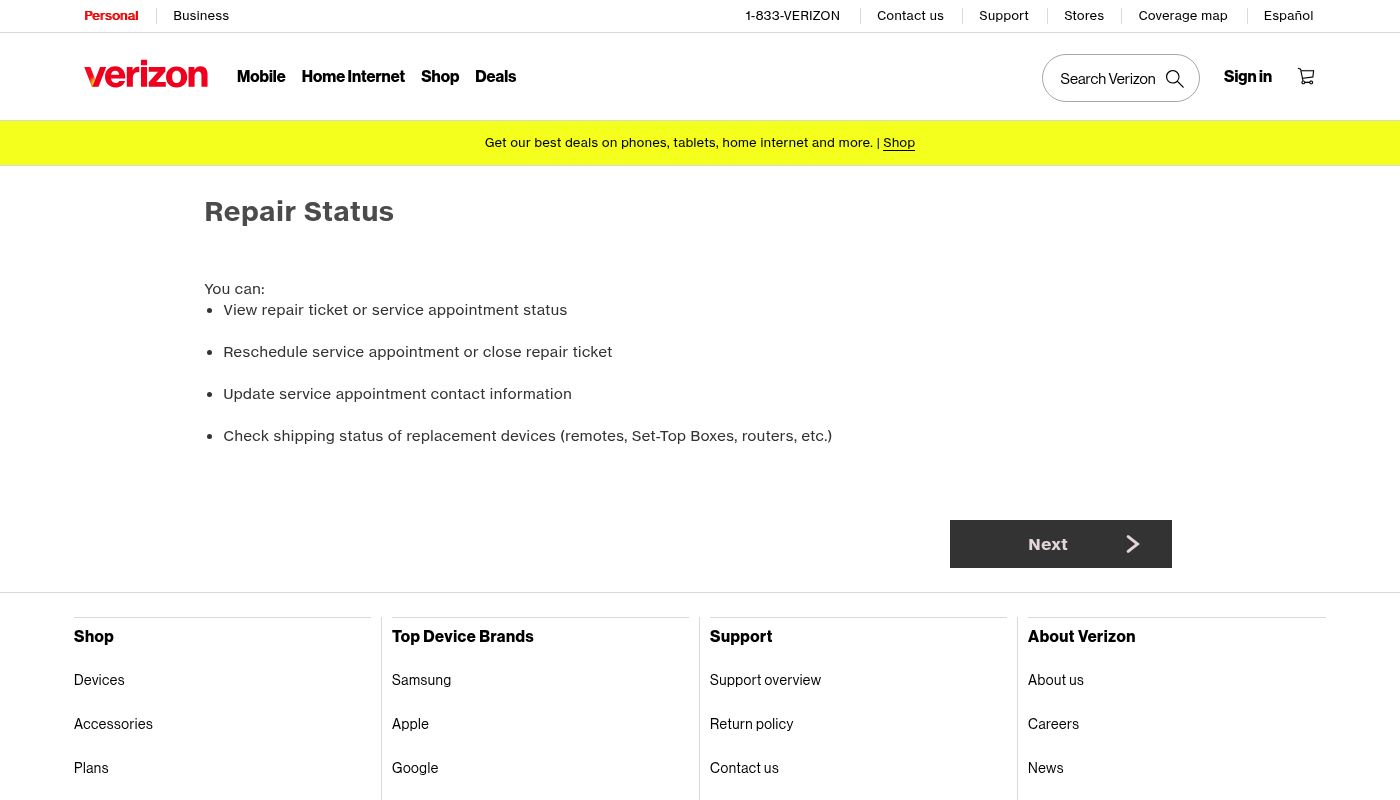This screenshot has height=800, width=1400.
Task: Click the Verizon logo
Action: pos(146,76)
